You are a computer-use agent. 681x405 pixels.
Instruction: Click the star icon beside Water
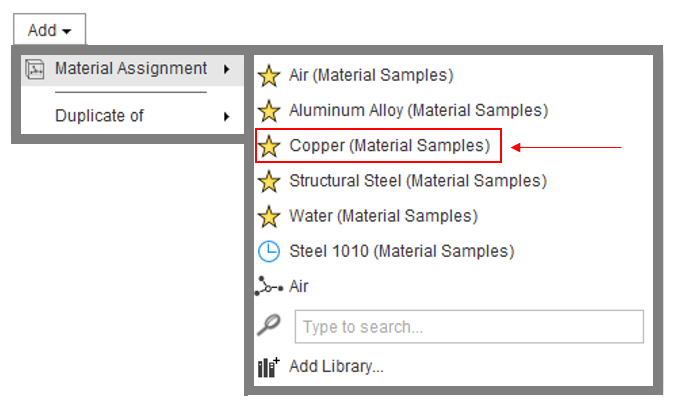click(x=269, y=217)
